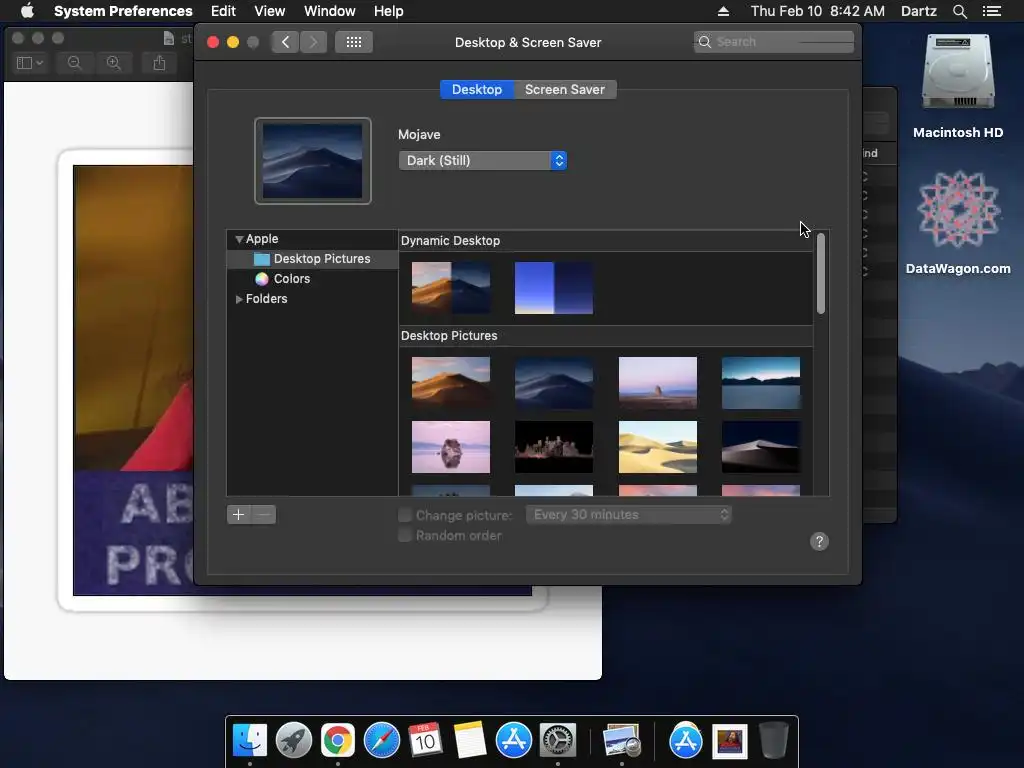This screenshot has height=768, width=1024.
Task: Expand the Folders disclosure triangle
Action: pyautogui.click(x=239, y=299)
